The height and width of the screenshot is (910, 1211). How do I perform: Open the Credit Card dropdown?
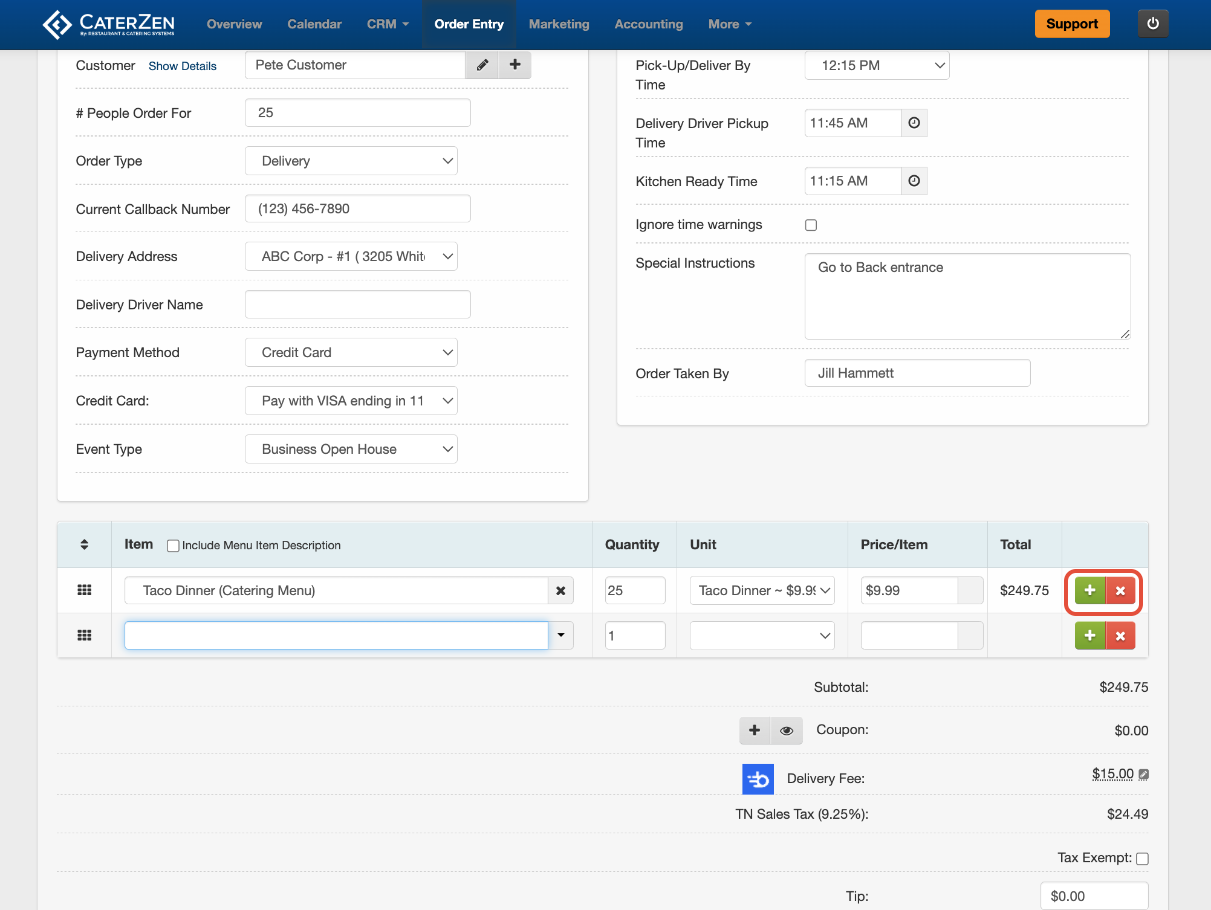[351, 401]
